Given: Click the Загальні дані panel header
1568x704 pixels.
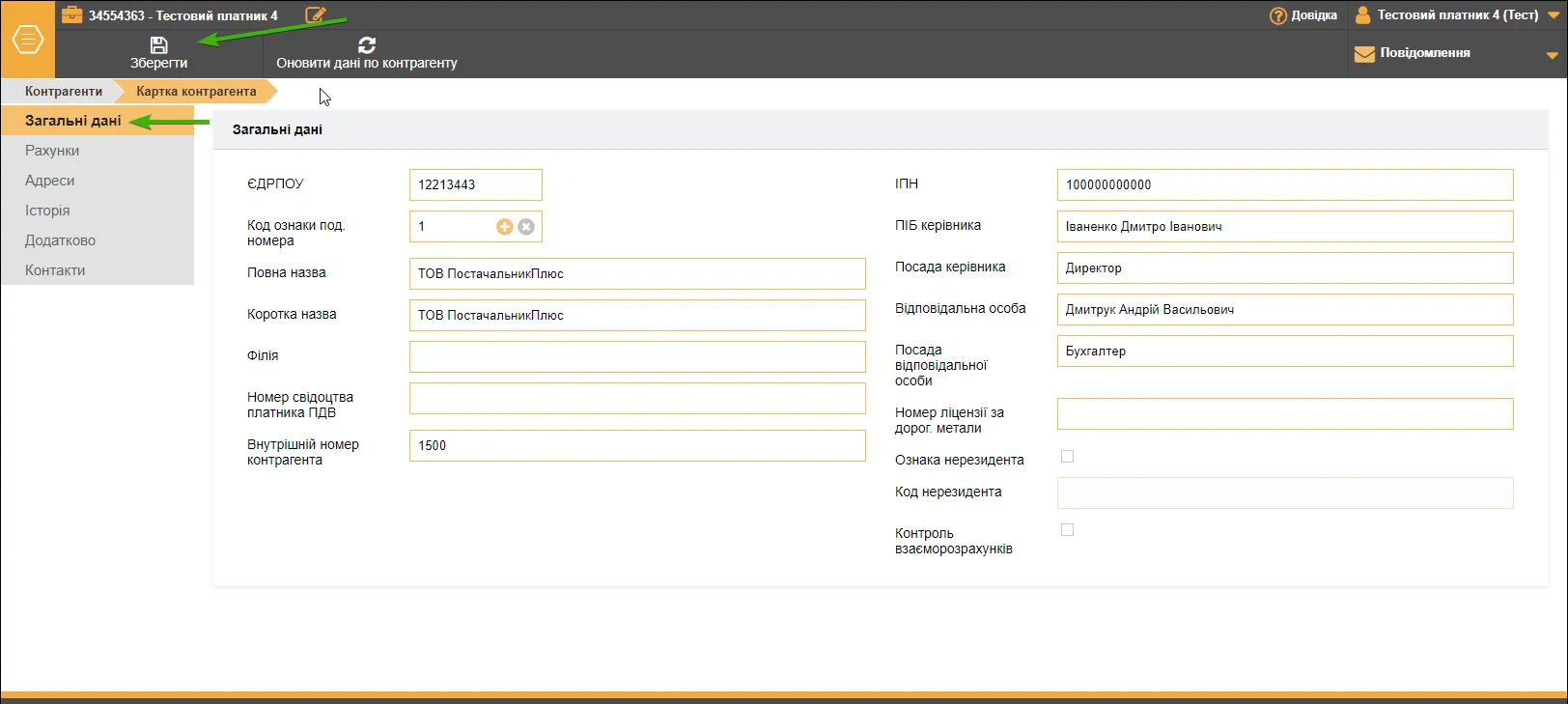Looking at the screenshot, I should click(x=881, y=129).
